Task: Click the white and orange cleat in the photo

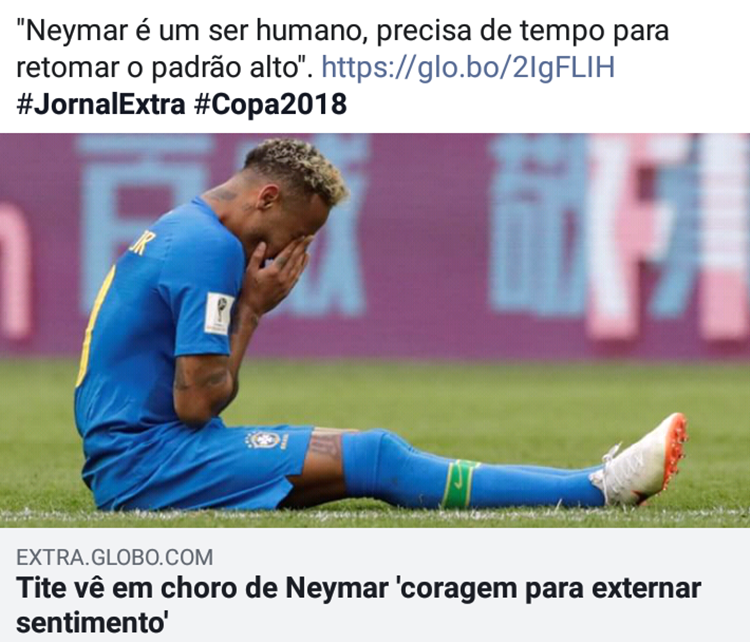Action: tap(641, 462)
